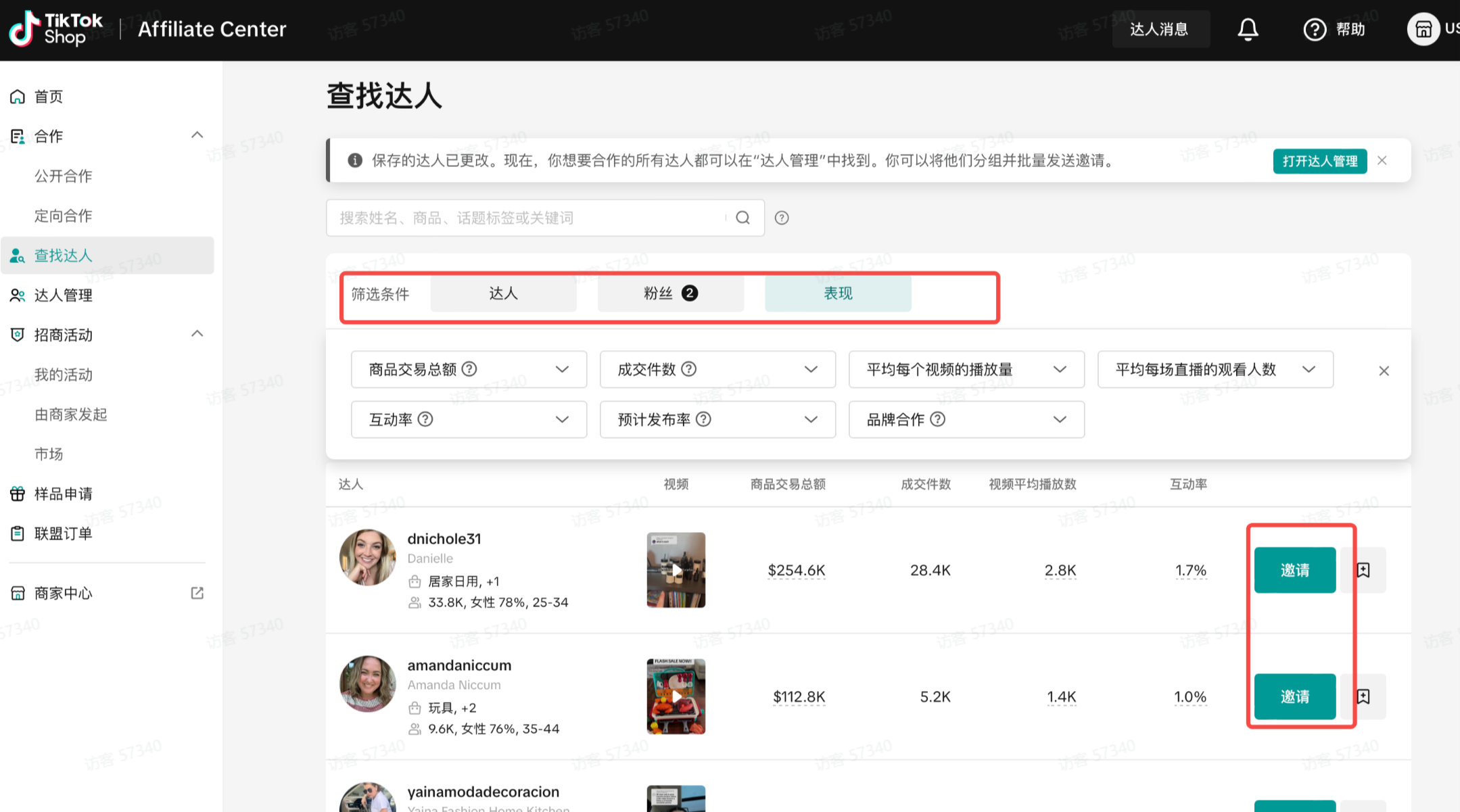
Task: Play dnichole31's video thumbnail
Action: click(x=676, y=570)
